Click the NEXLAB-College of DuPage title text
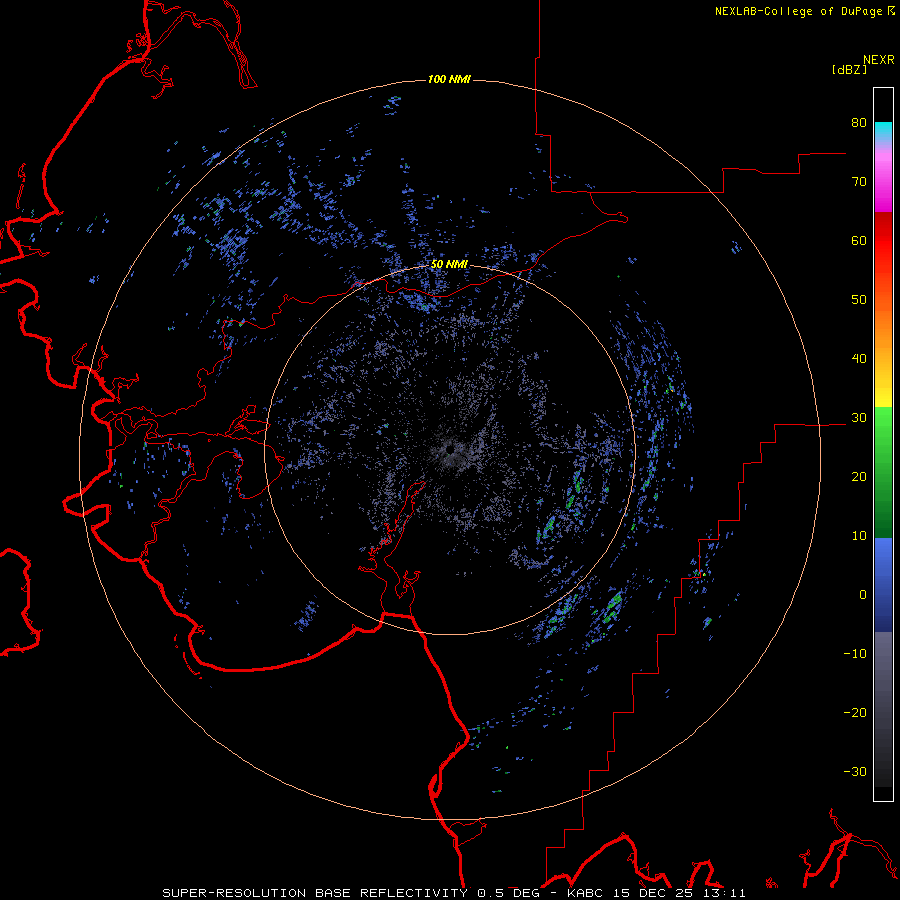The width and height of the screenshot is (900, 900). click(x=798, y=11)
